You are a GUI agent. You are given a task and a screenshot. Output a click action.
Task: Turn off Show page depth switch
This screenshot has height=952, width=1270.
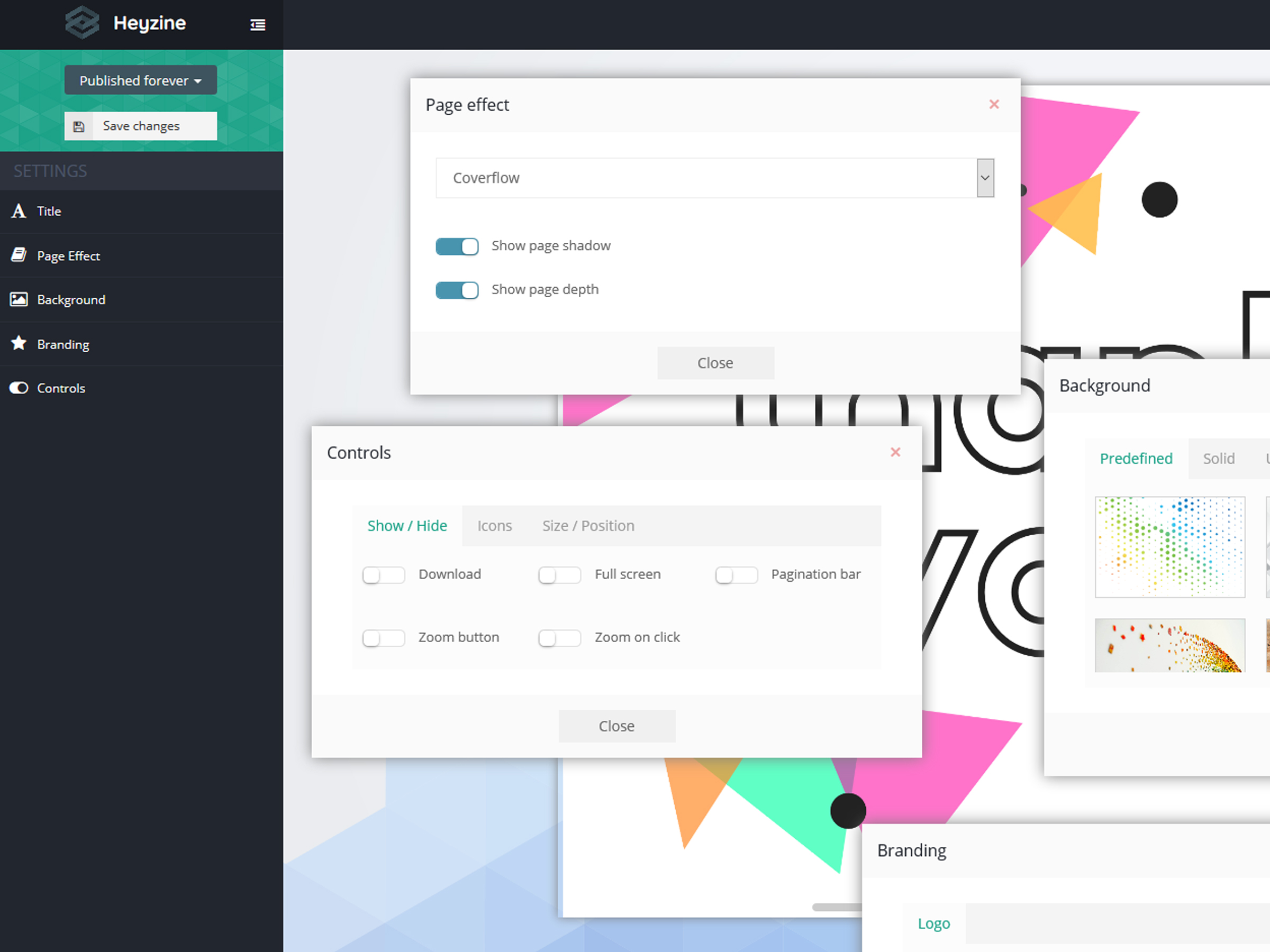pyautogui.click(x=457, y=290)
